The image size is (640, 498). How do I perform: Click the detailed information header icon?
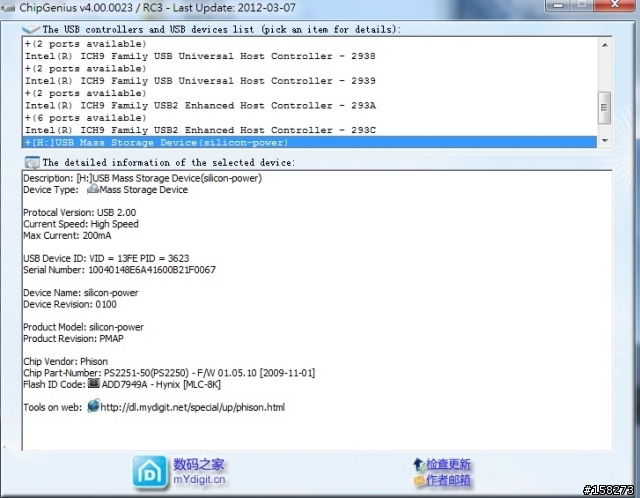(x=32, y=162)
